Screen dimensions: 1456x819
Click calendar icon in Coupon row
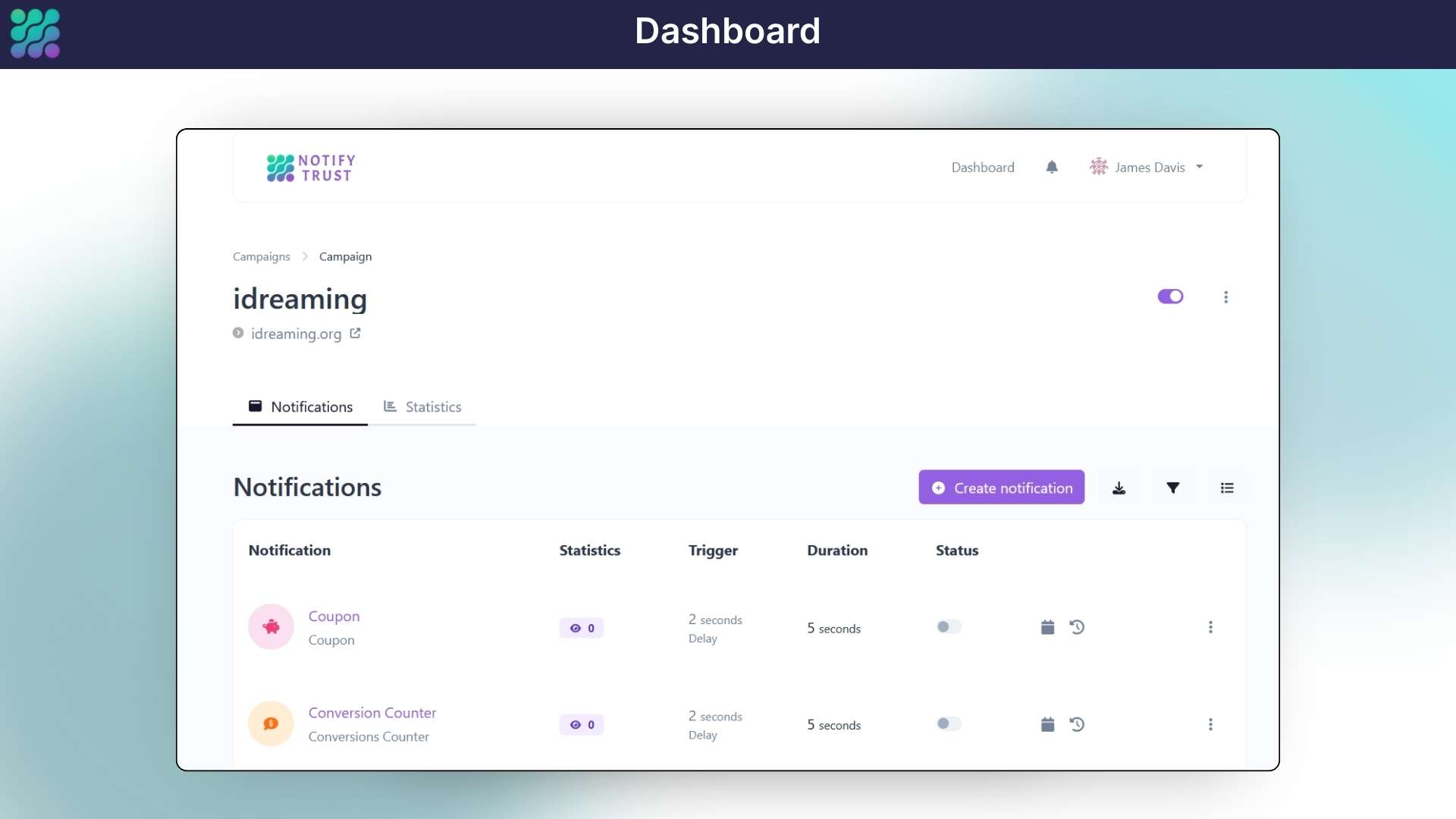(1047, 627)
